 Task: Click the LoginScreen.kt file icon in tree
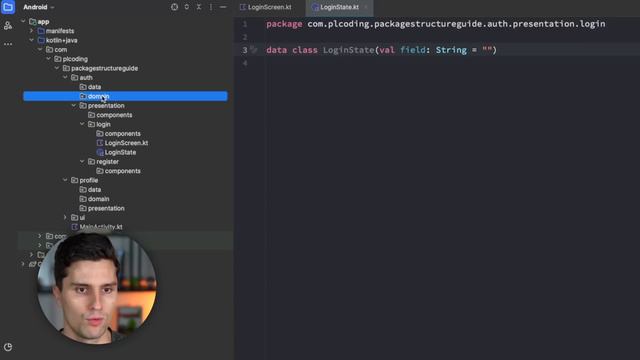[100, 143]
